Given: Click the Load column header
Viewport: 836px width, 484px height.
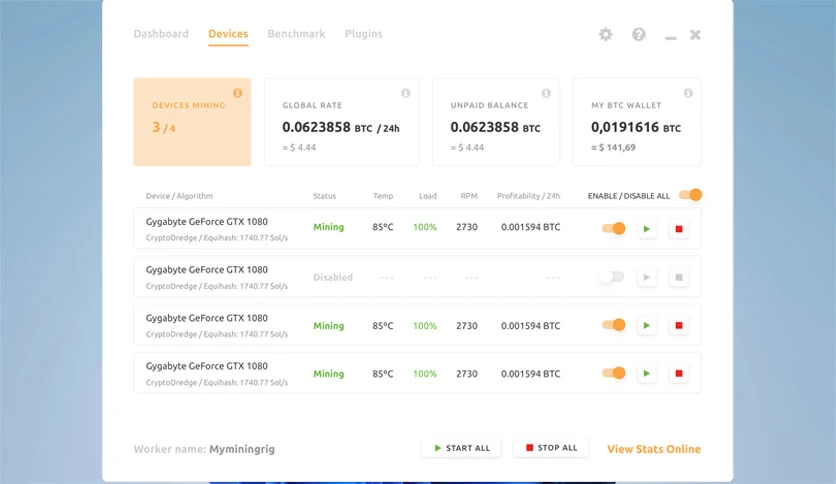Looking at the screenshot, I should [428, 196].
